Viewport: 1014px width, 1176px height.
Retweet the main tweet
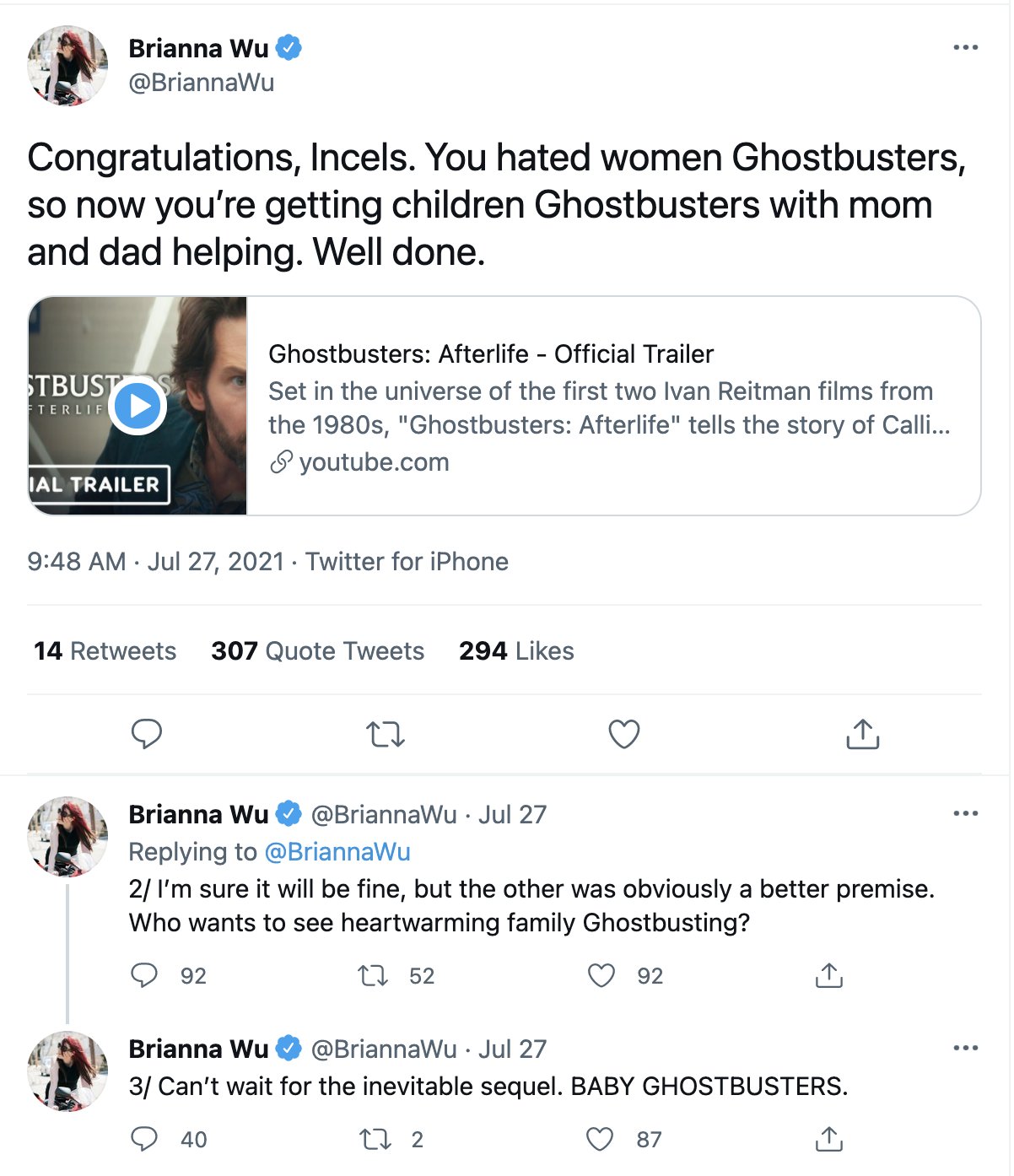coord(386,734)
